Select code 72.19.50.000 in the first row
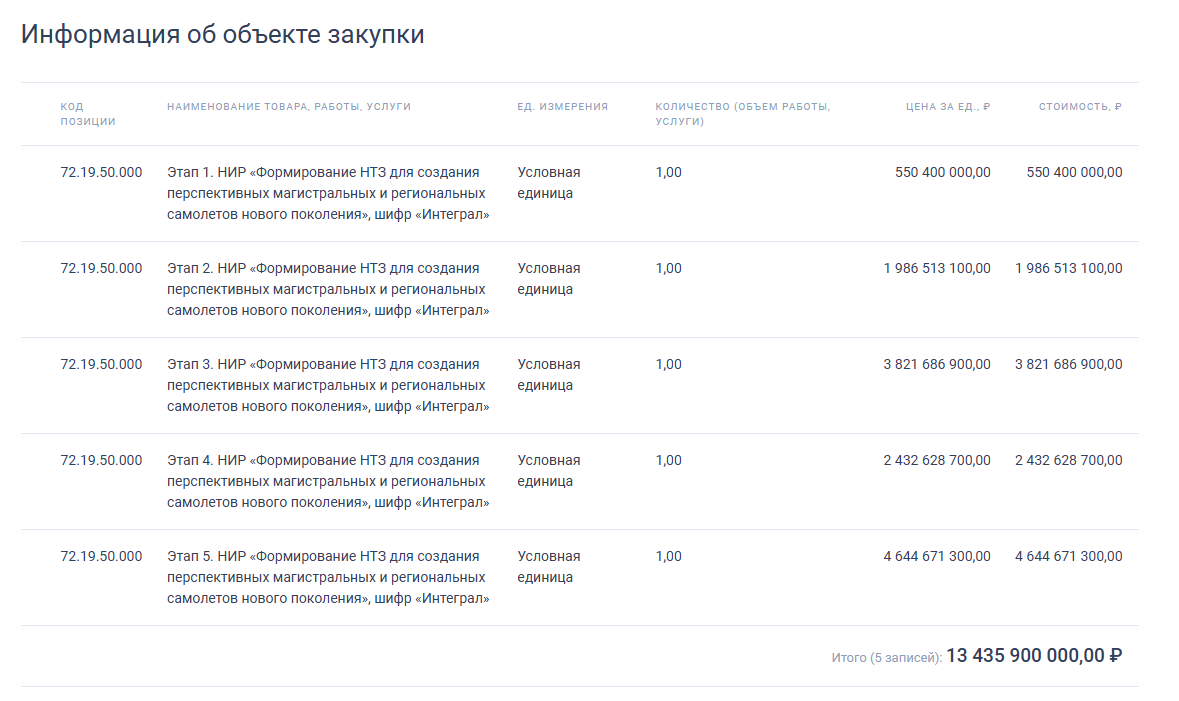The height and width of the screenshot is (701, 1179). tap(100, 169)
